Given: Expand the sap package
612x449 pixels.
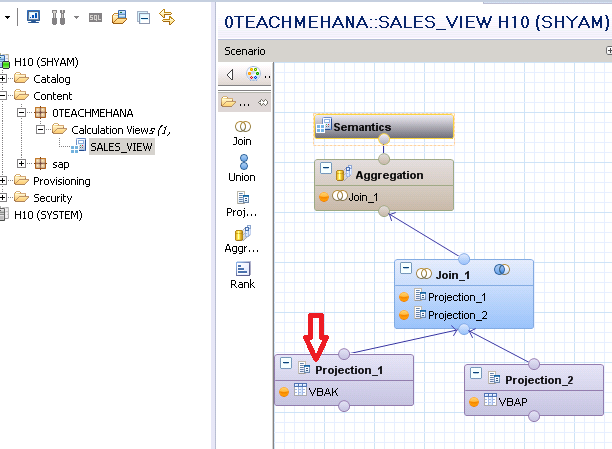Looking at the screenshot, I should [21, 163].
